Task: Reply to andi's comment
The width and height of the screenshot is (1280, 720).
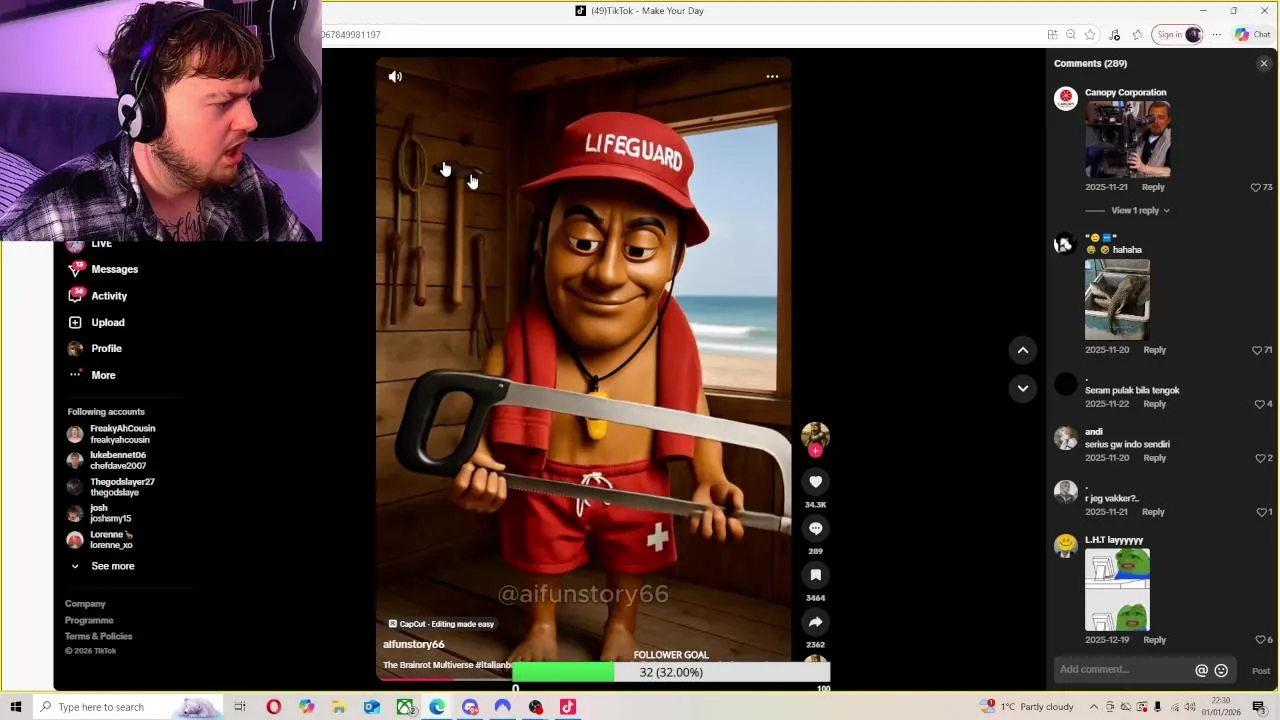Action: [1154, 458]
